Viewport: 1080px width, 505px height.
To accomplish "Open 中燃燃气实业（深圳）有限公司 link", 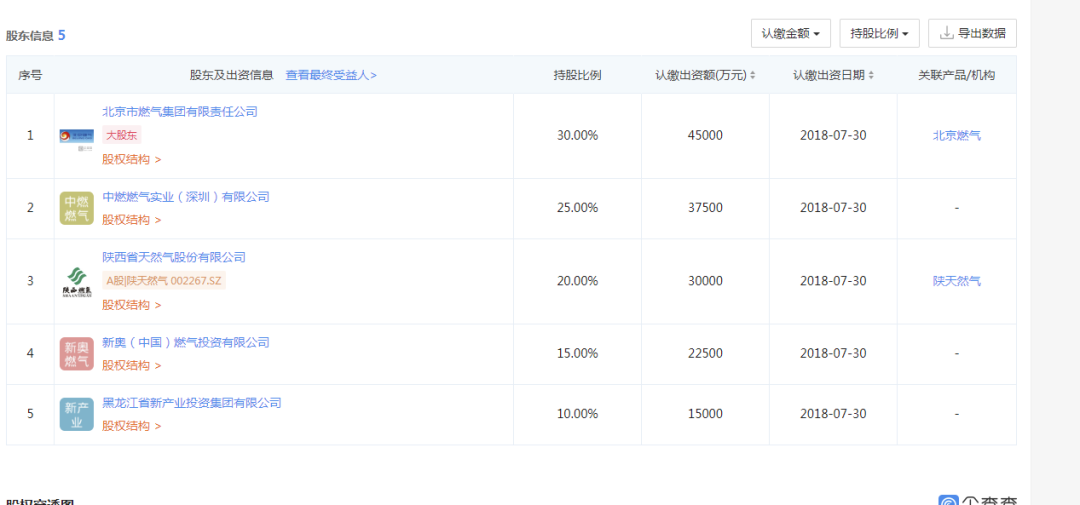I will pyautogui.click(x=186, y=197).
